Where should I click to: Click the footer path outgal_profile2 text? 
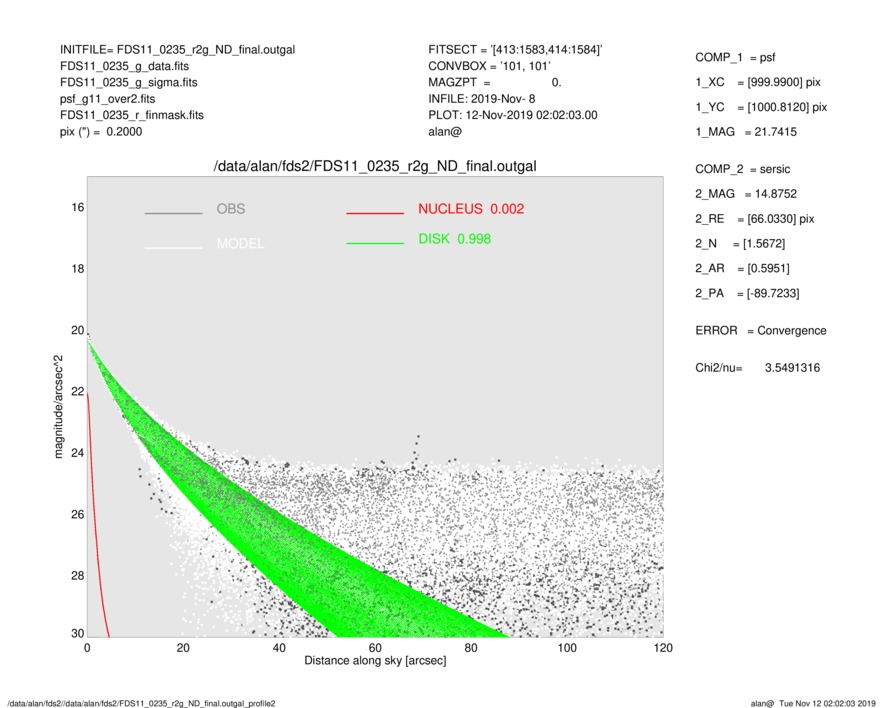[141, 703]
